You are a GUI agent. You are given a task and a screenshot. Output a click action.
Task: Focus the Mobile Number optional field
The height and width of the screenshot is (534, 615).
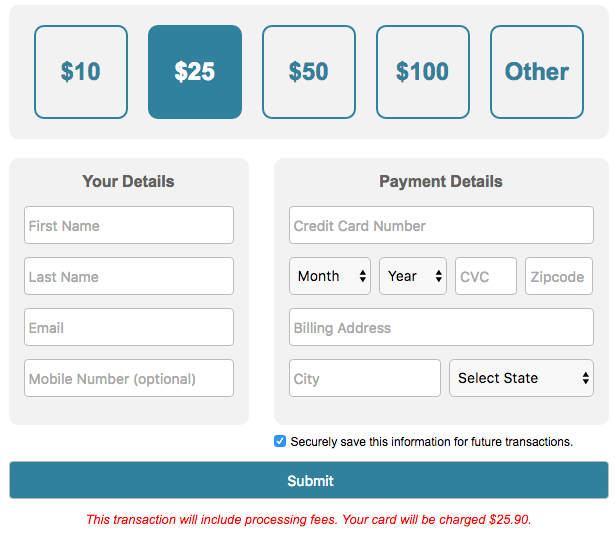click(x=129, y=378)
